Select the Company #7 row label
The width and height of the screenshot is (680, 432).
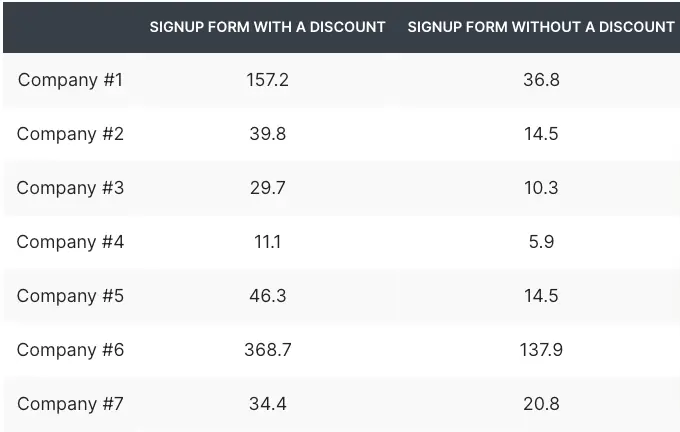[x=70, y=404]
